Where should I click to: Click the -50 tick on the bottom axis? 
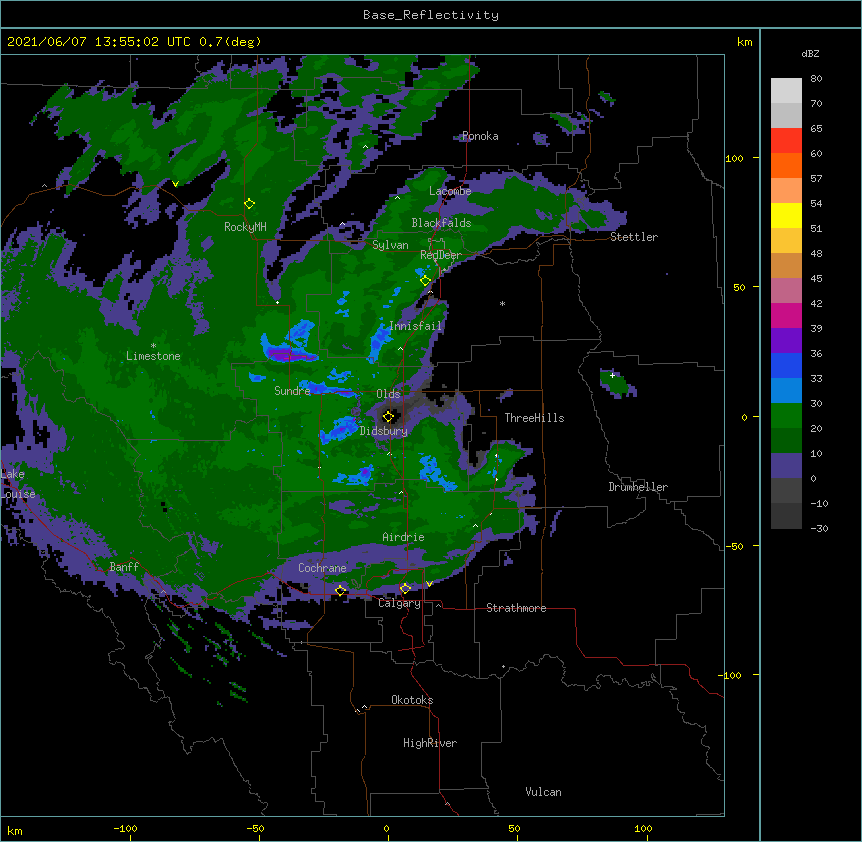click(x=255, y=828)
